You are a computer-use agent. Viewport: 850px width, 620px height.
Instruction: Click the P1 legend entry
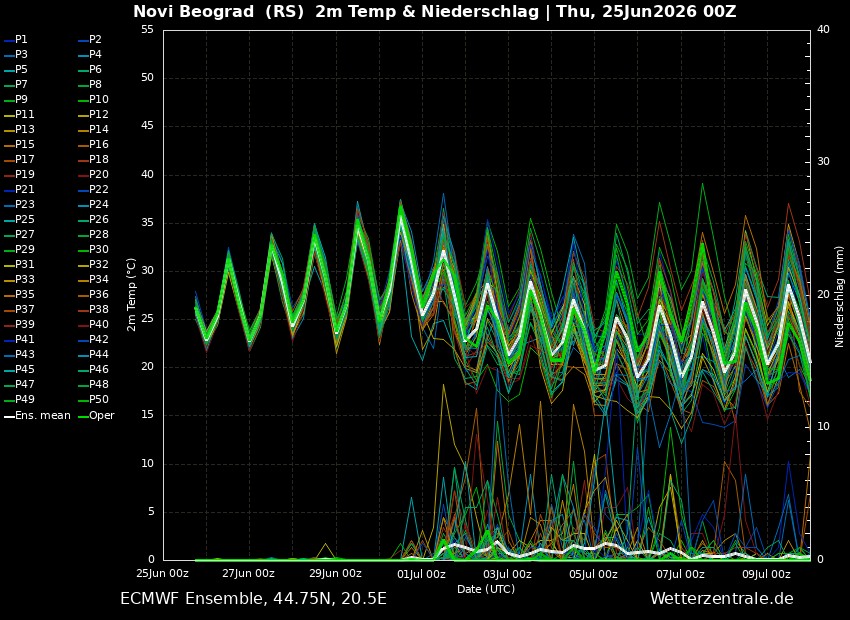click(16, 40)
